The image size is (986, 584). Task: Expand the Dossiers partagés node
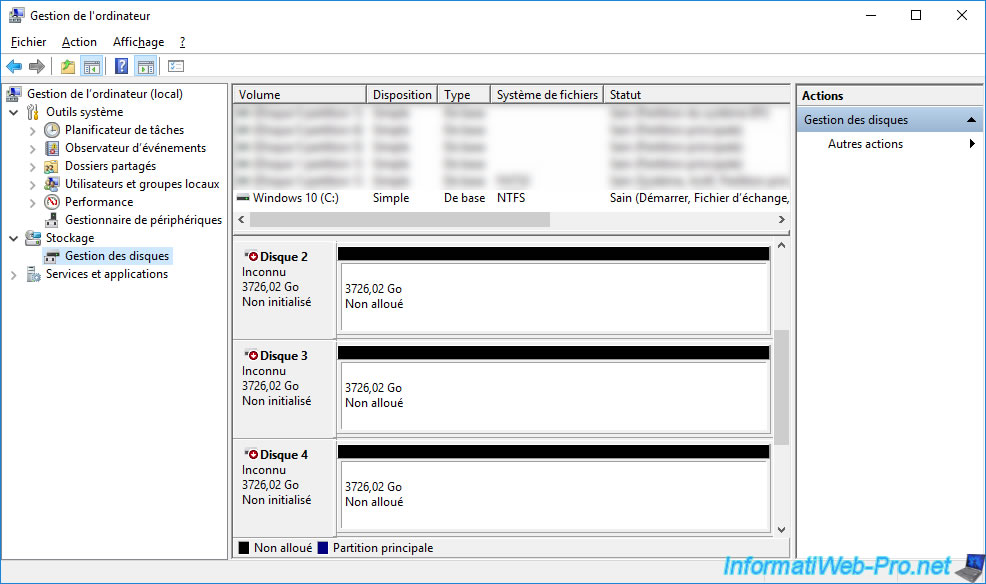pyautogui.click(x=33, y=166)
